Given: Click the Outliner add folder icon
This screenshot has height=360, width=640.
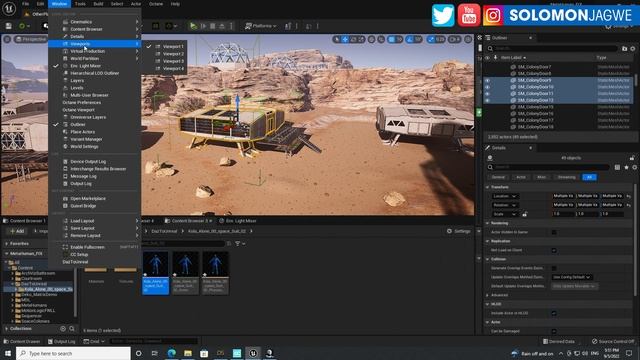Looking at the screenshot, I should pyautogui.click(x=624, y=49).
